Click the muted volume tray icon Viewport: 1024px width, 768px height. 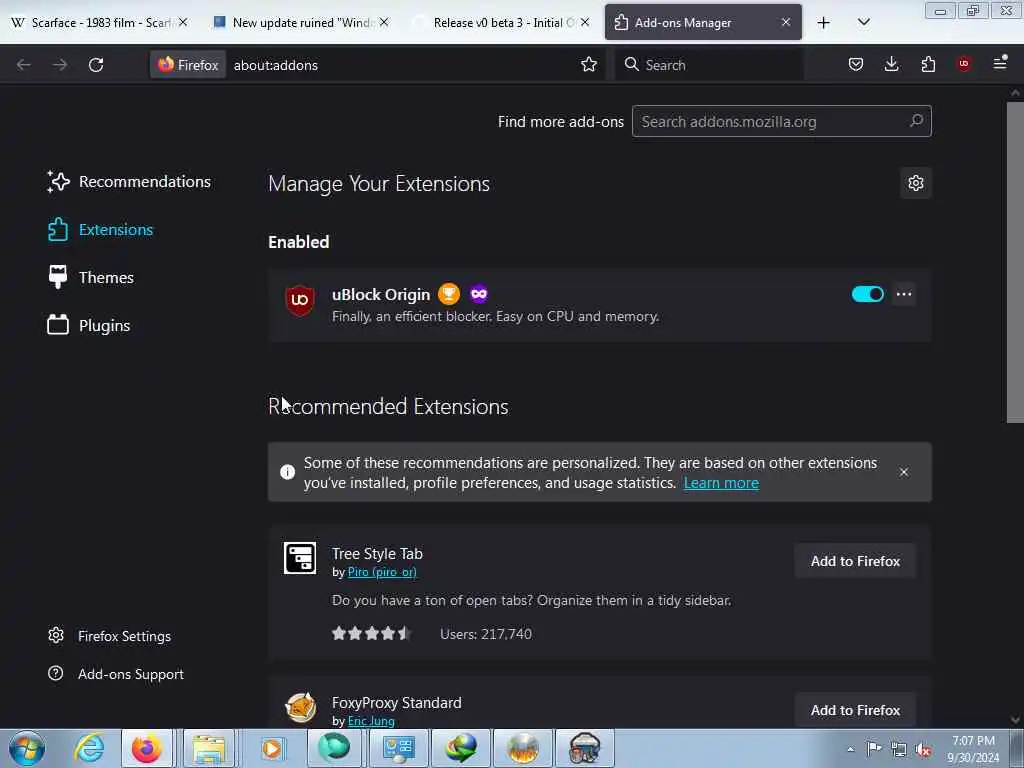coord(923,749)
